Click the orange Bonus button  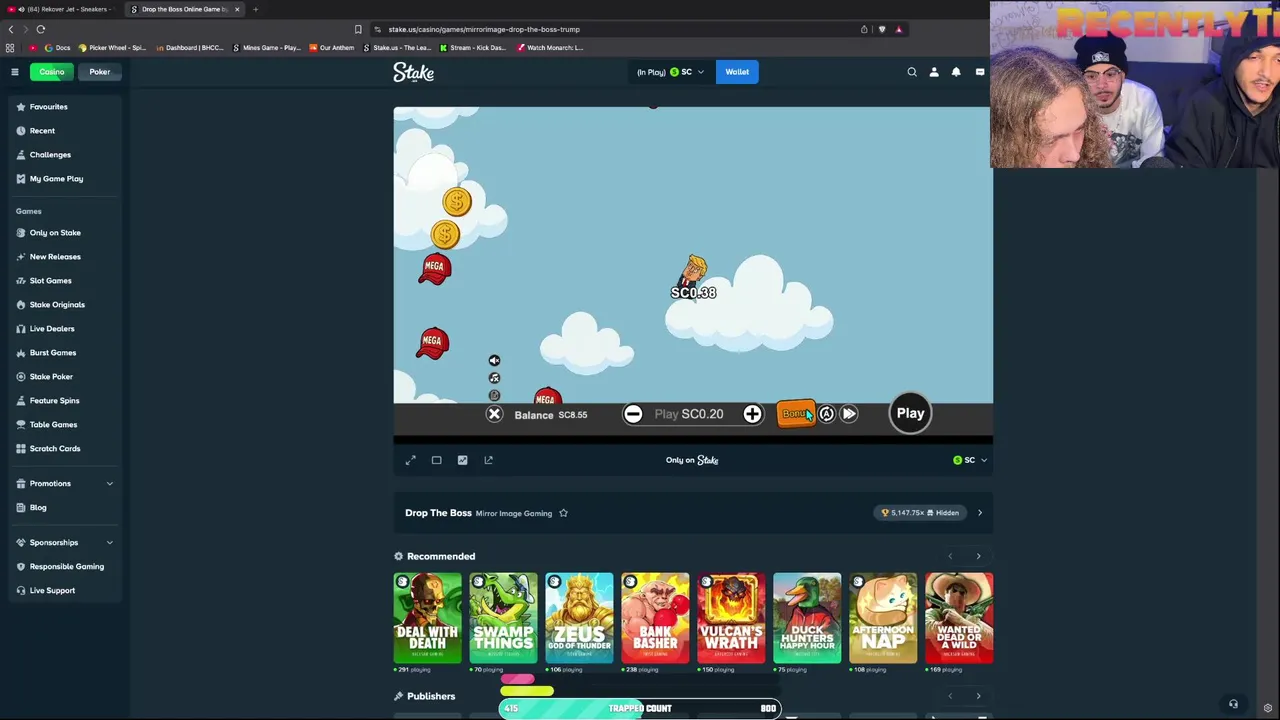(796, 414)
